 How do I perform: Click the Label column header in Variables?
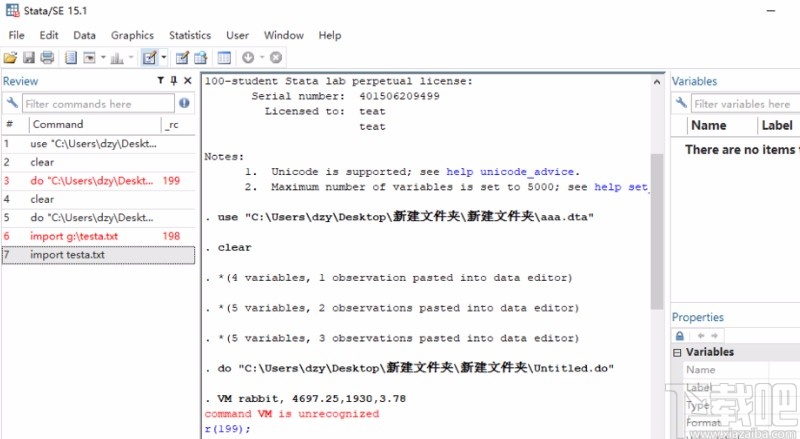pyautogui.click(x=778, y=126)
